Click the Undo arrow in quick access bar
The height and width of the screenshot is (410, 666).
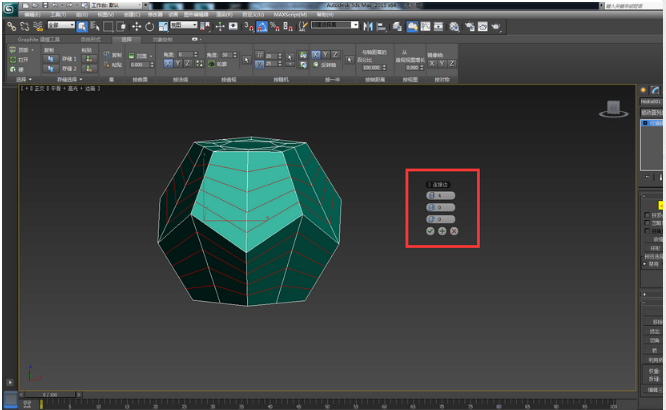pyautogui.click(x=56, y=6)
